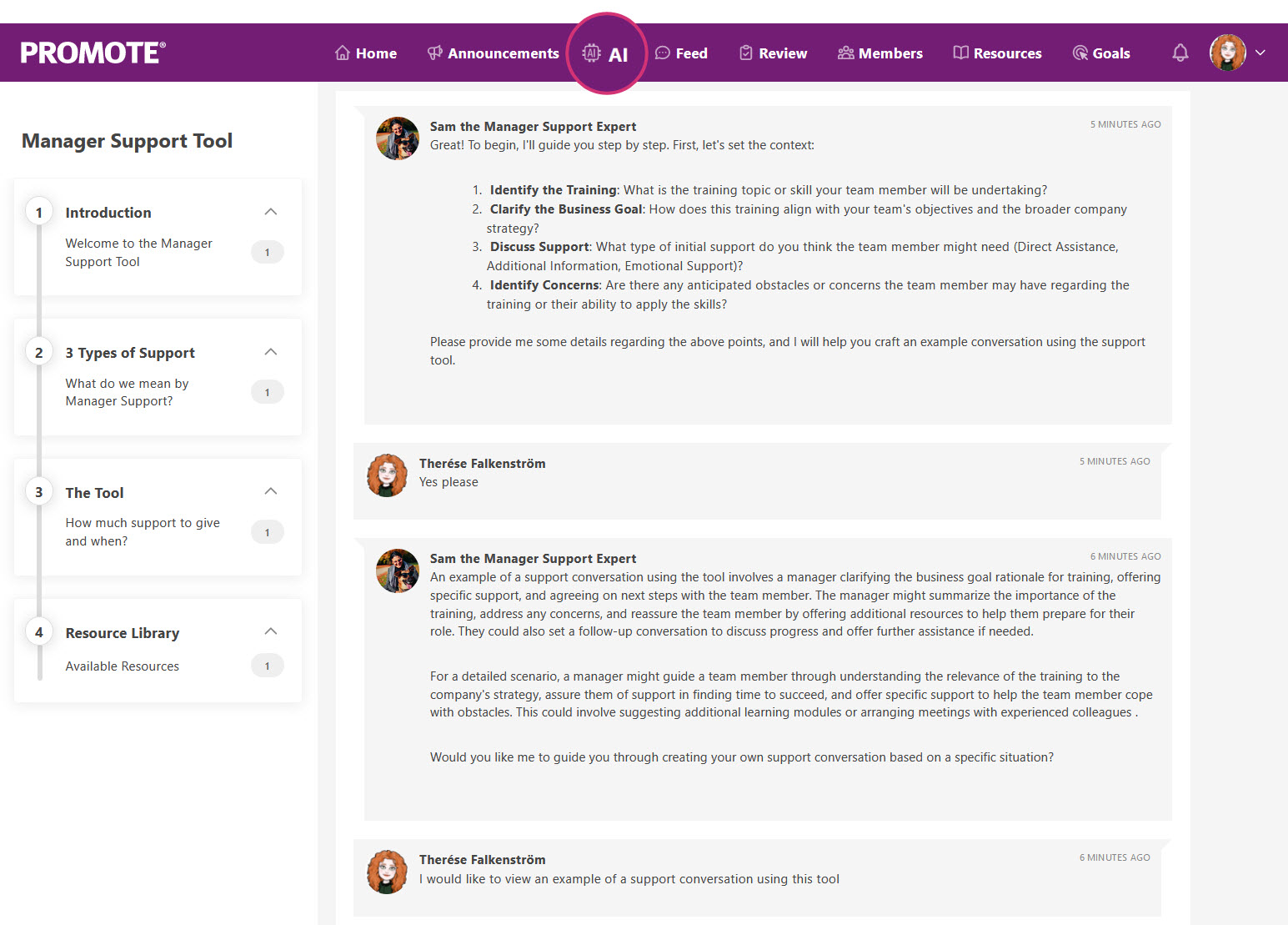Image resolution: width=1288 pixels, height=925 pixels.
Task: Select How much support to give and when
Action: pyautogui.click(x=143, y=532)
